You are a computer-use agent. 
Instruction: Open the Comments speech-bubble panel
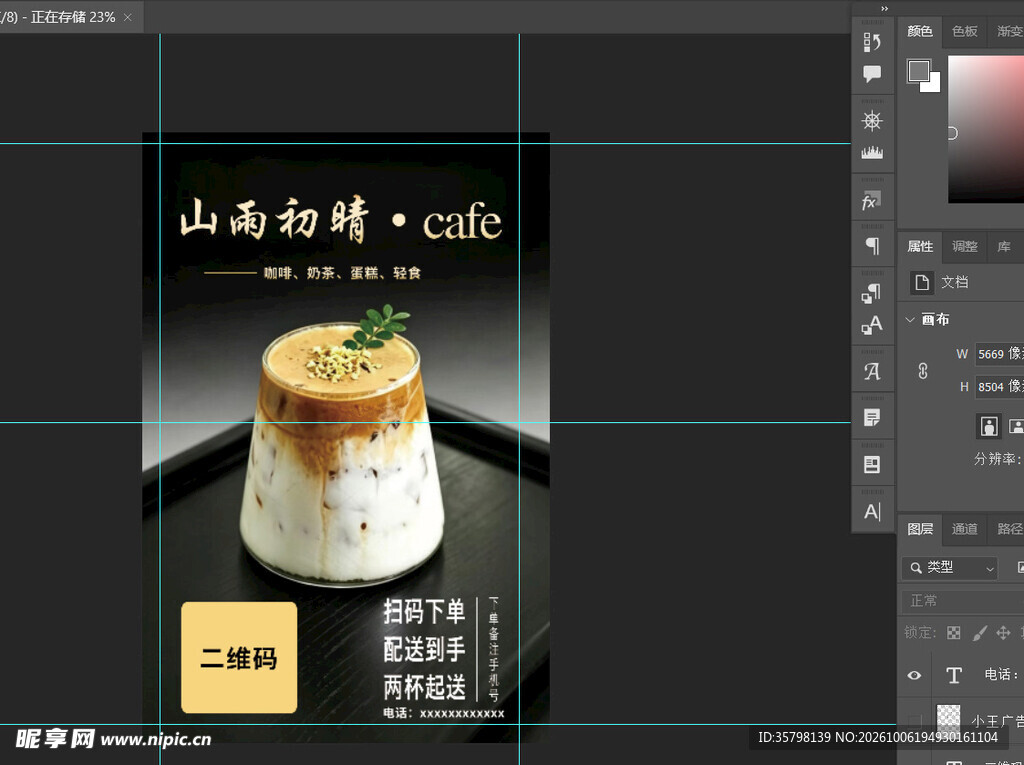click(x=872, y=73)
